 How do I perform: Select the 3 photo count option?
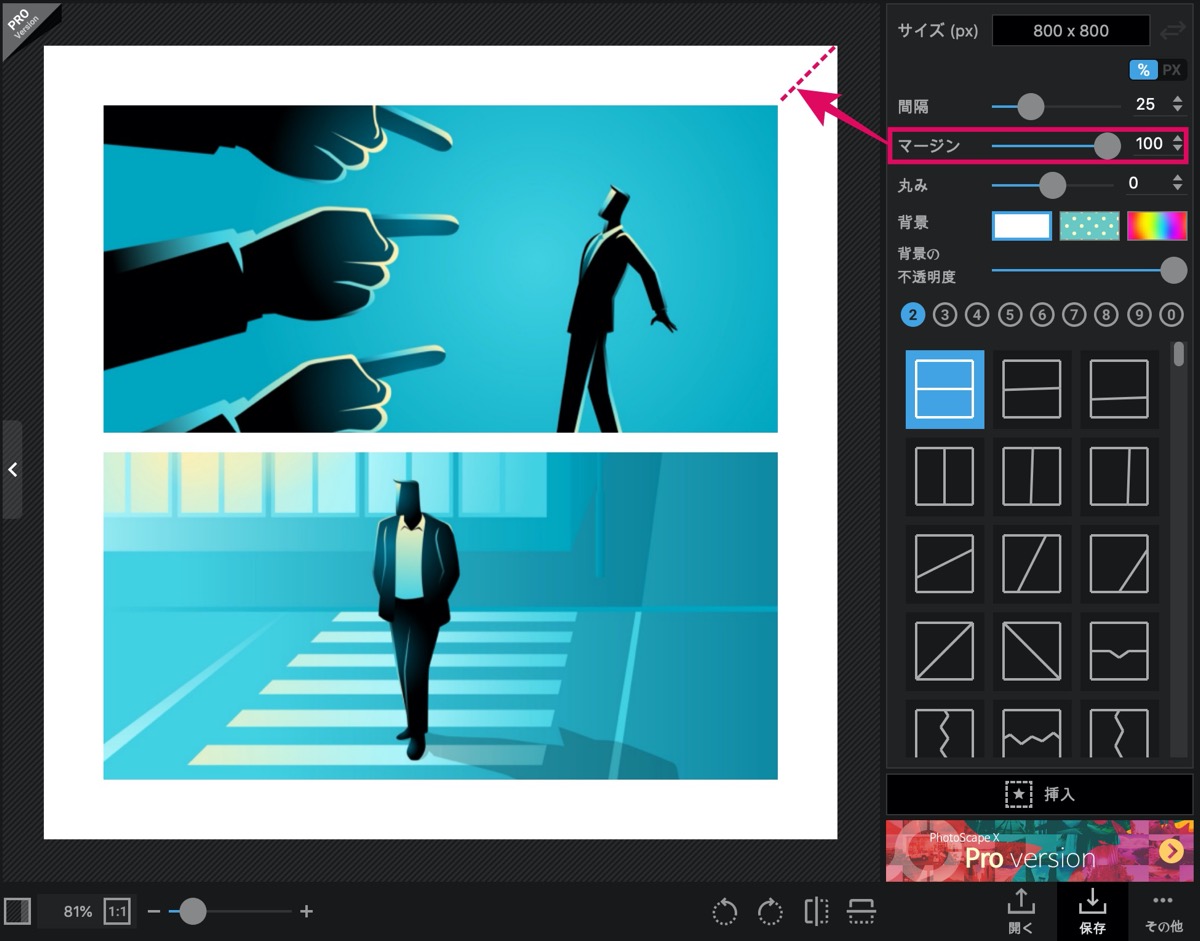pos(945,315)
